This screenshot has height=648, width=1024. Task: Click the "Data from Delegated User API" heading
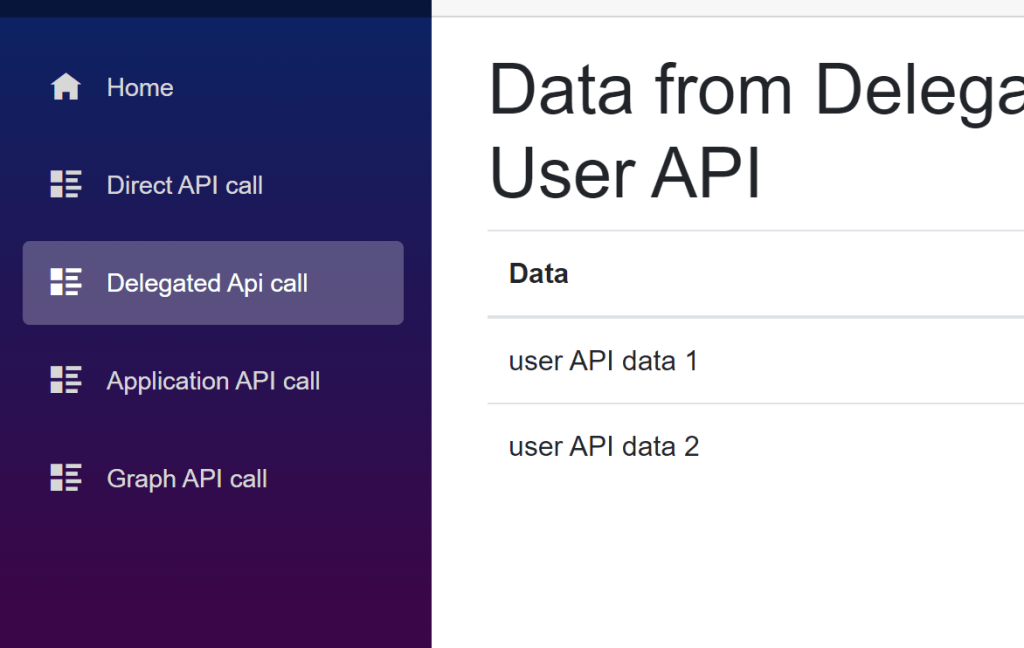click(700, 130)
